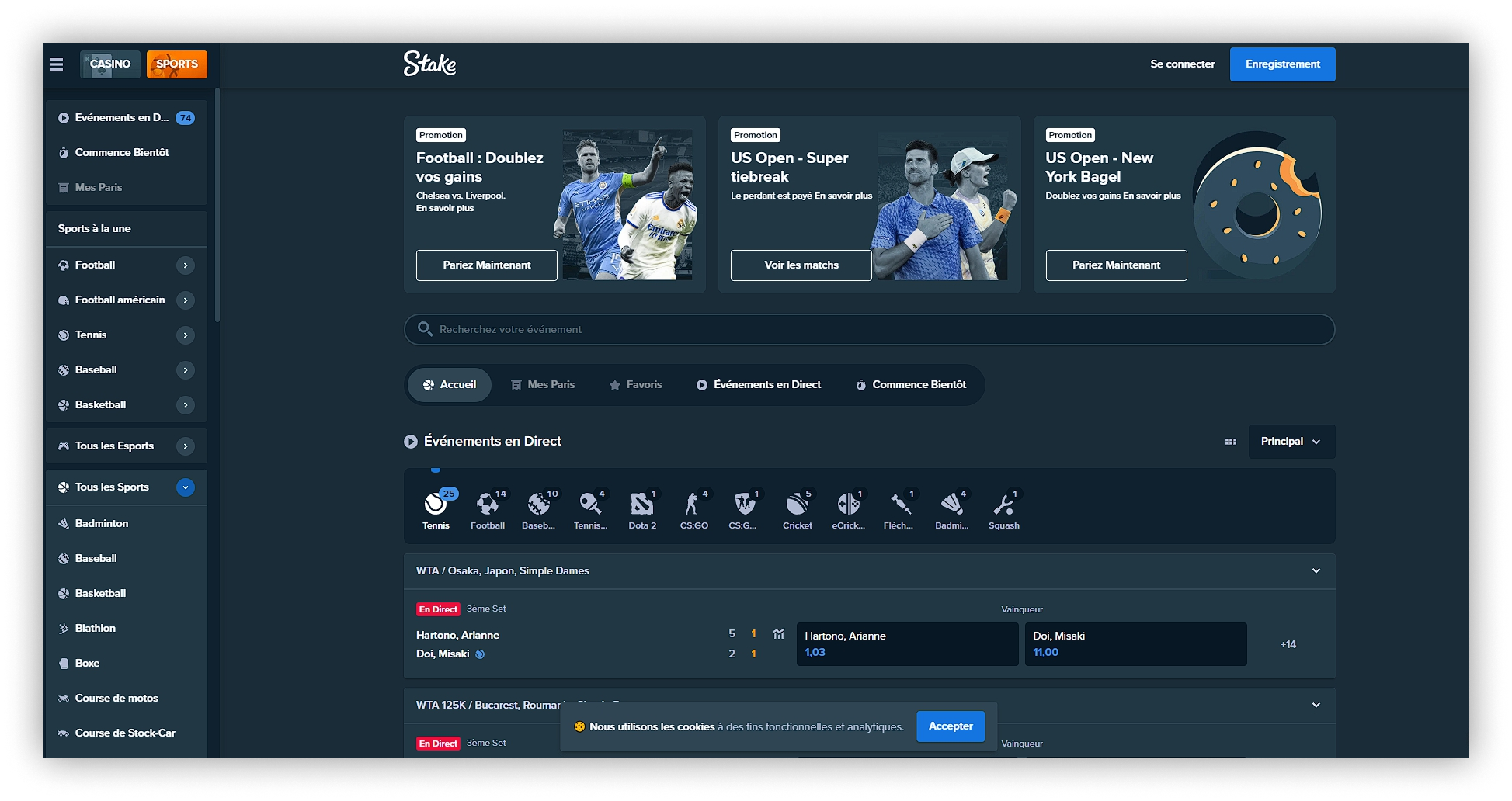Select odds 11,00 for Doi, Misaki

pos(1135,643)
